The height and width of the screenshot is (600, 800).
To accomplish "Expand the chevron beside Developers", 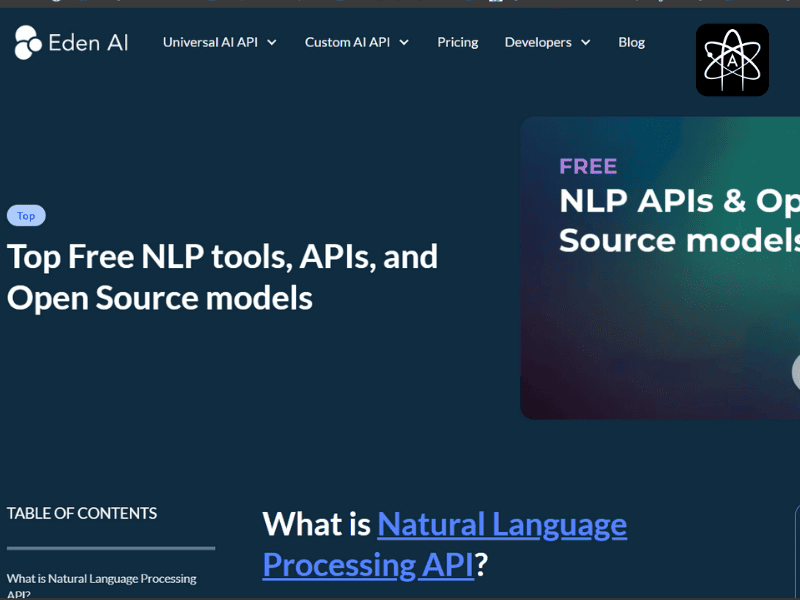I will pyautogui.click(x=585, y=42).
